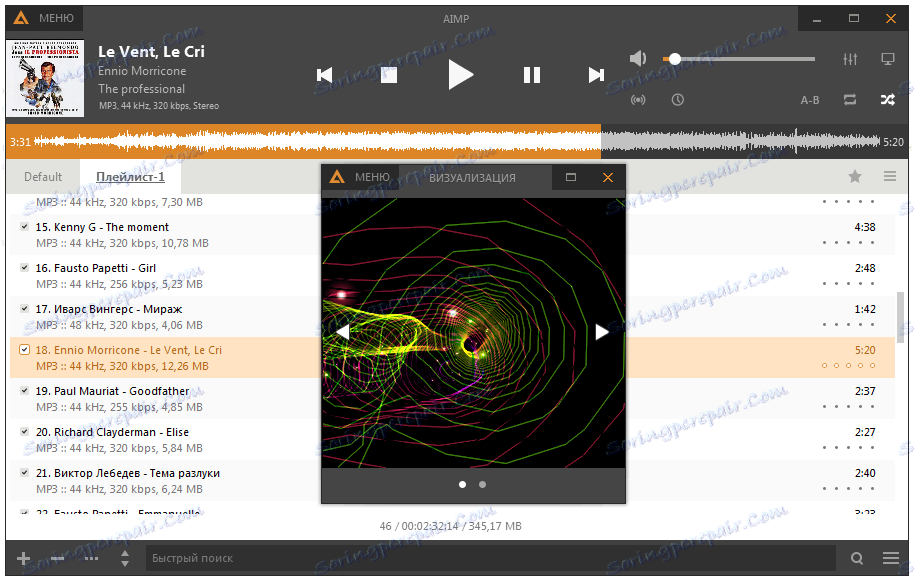Toggle shuffle playback mode
Viewport: 914px width, 581px height.
click(888, 100)
